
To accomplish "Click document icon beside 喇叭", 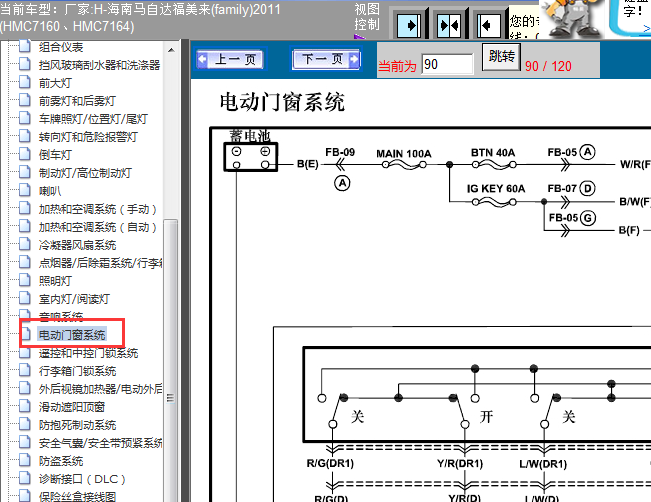I will (x=25, y=190).
